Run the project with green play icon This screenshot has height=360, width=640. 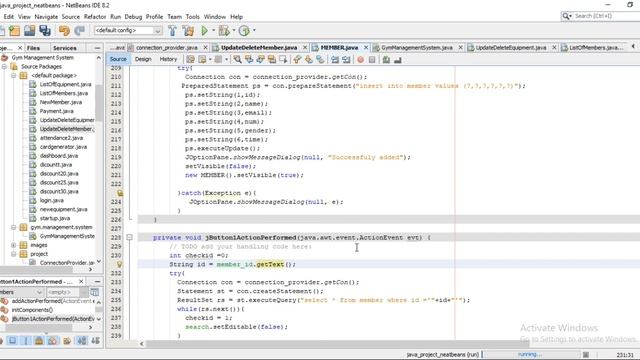[204, 31]
